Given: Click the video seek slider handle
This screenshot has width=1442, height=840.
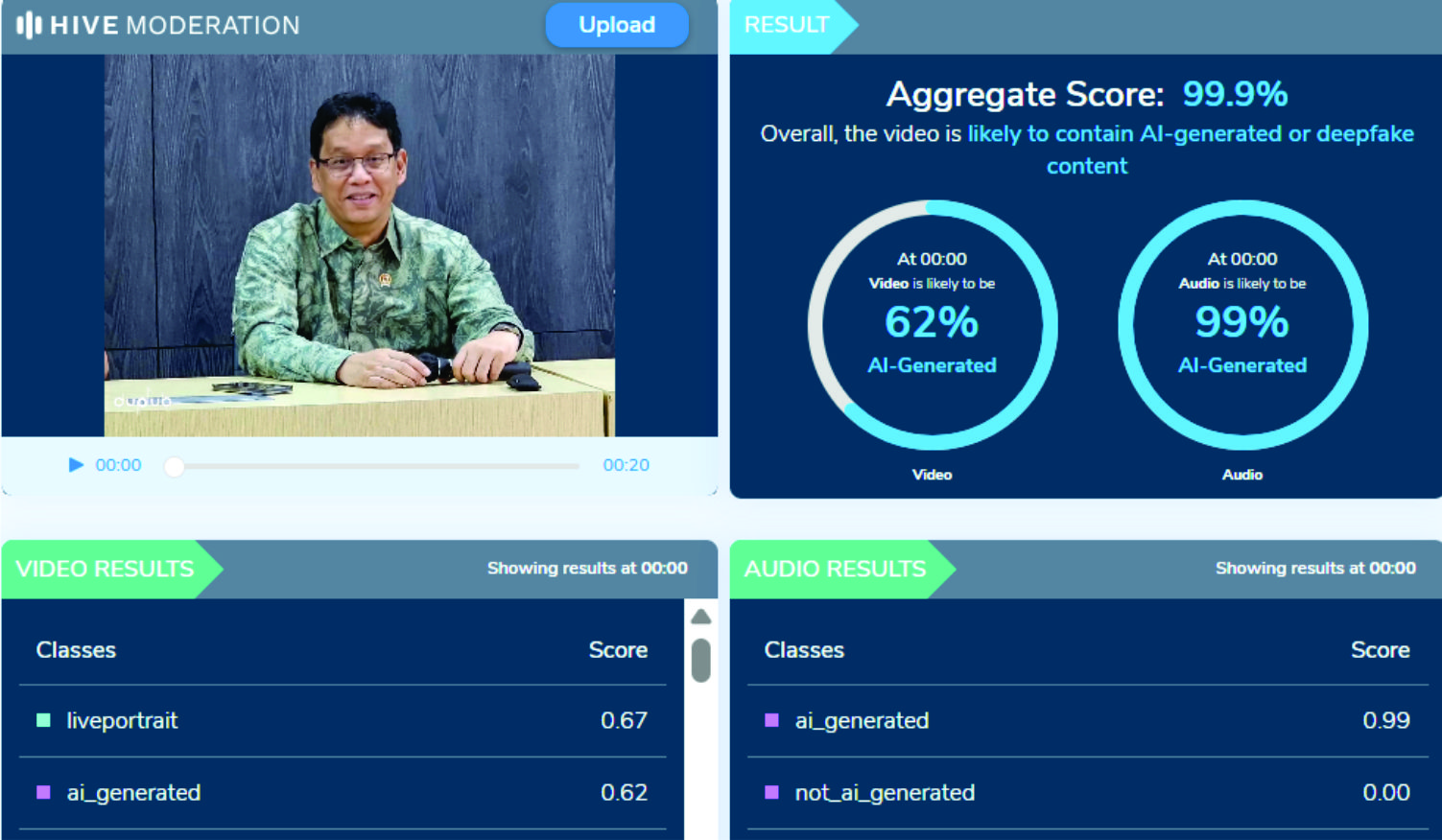Looking at the screenshot, I should [x=174, y=467].
